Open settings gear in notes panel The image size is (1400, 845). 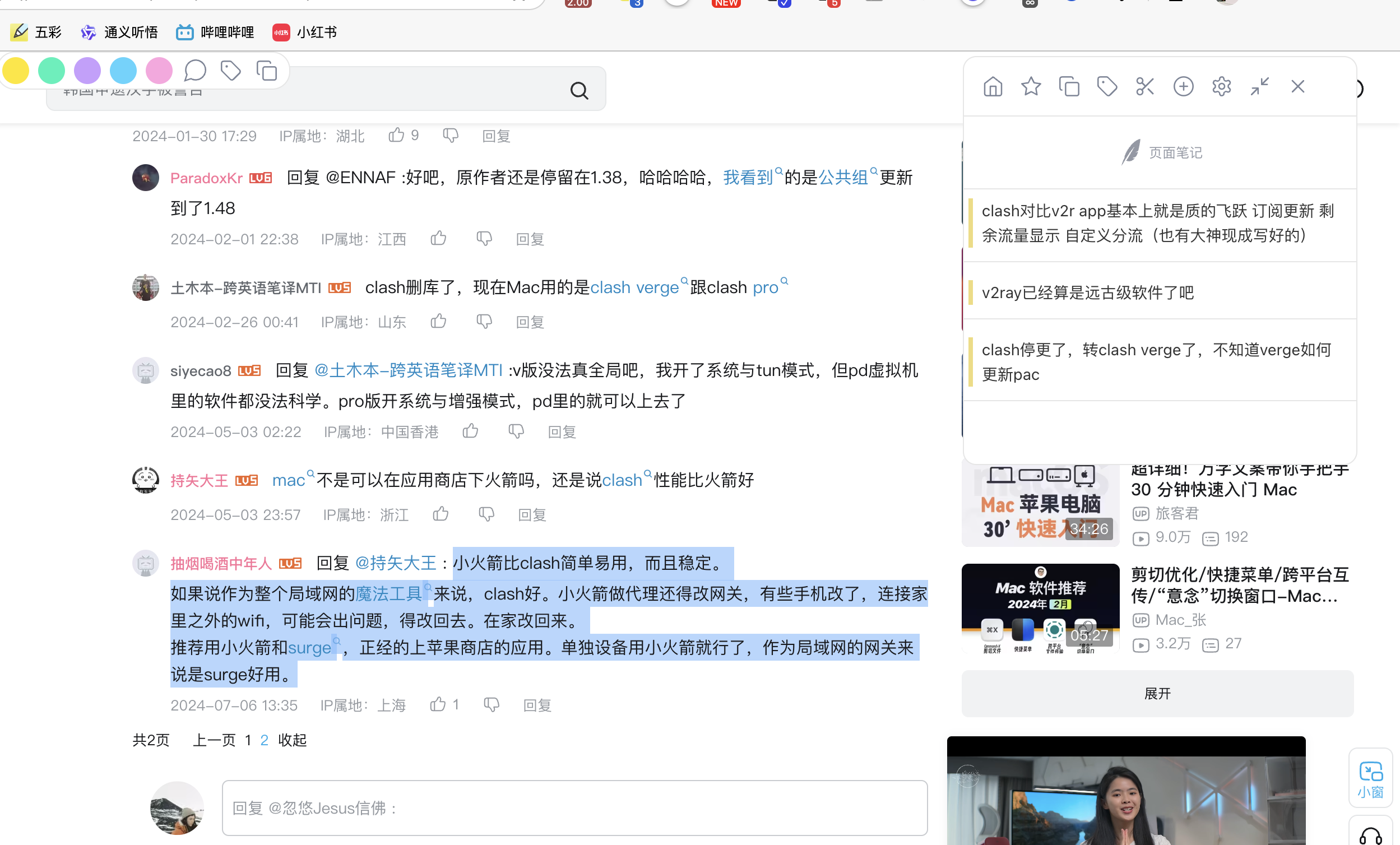1221,87
